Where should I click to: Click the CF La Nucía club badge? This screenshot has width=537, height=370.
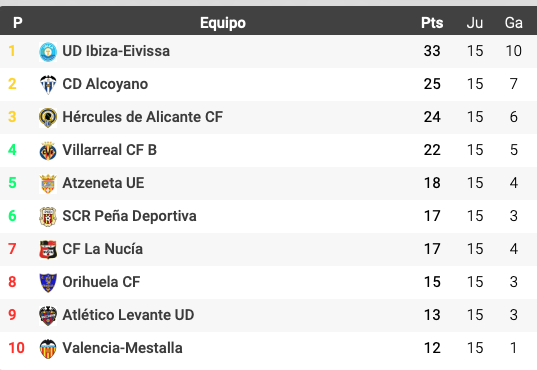tap(48, 249)
